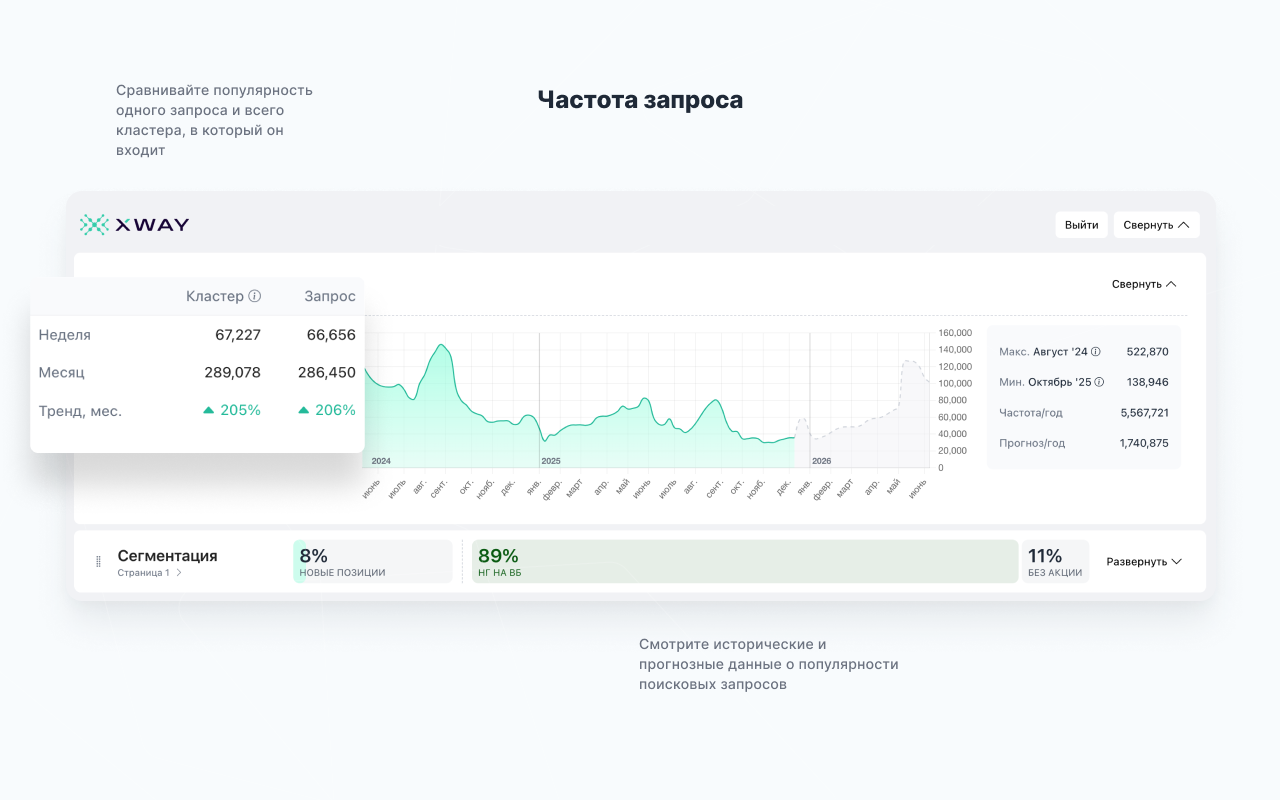The height and width of the screenshot is (800, 1280).
Task: Expand the Сегментация section with Развернуть
Action: tap(1143, 561)
